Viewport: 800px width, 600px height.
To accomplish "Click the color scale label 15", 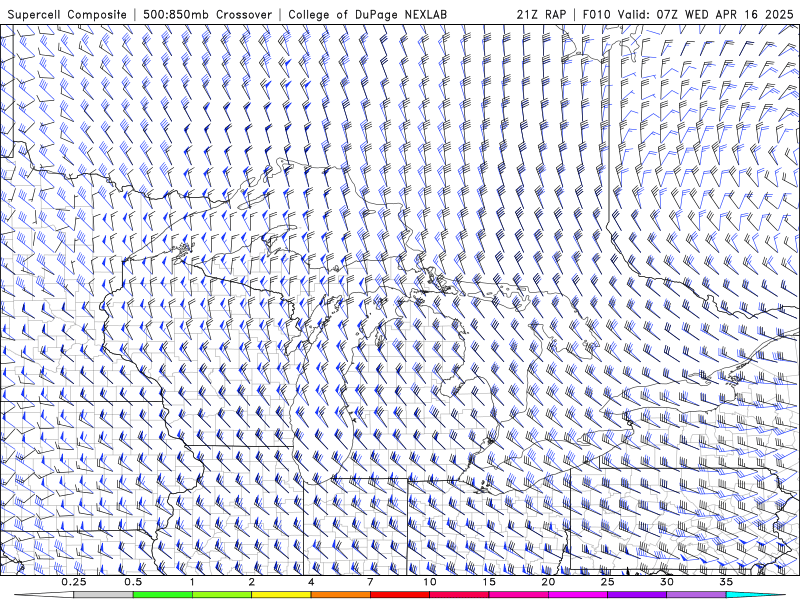I will pos(489,582).
